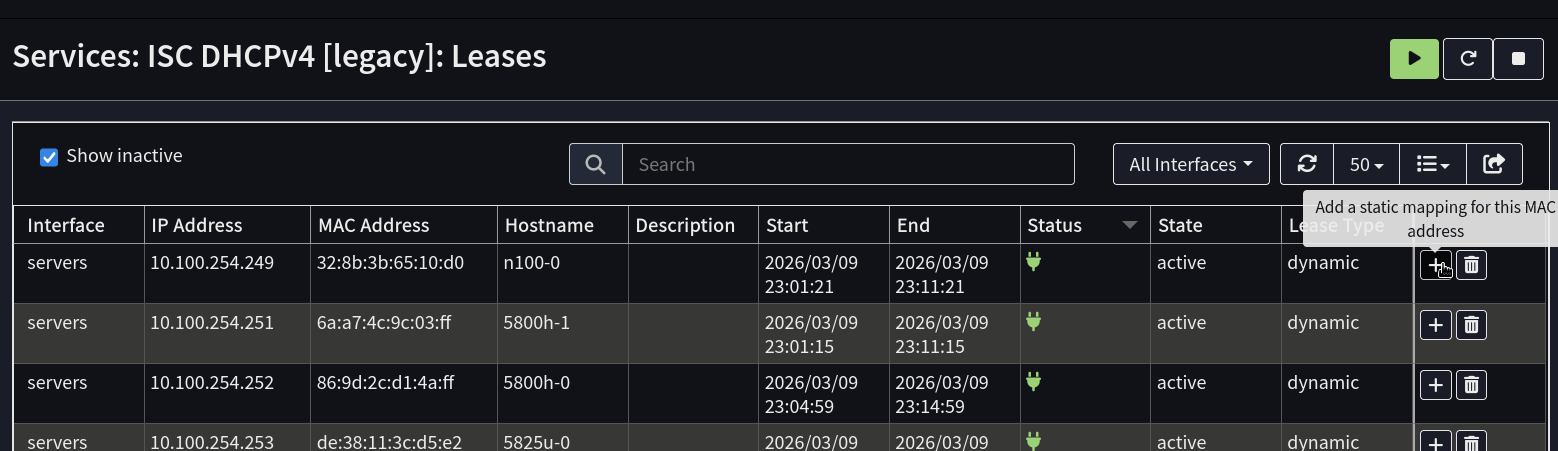Click start time 2026/03/09 23:01:21
The width and height of the screenshot is (1558, 451).
[x=811, y=275]
